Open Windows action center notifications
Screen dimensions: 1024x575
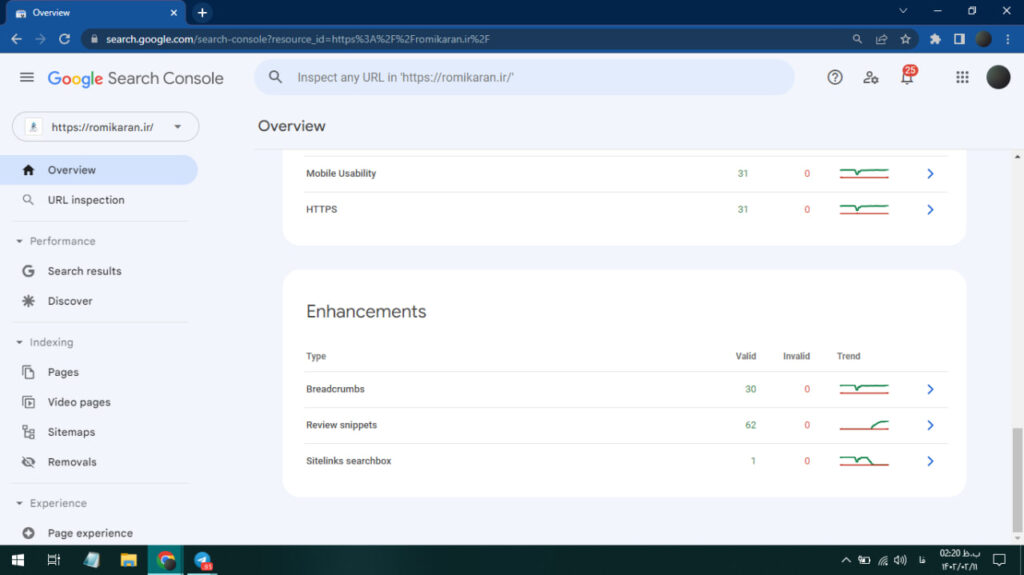[x=999, y=560]
